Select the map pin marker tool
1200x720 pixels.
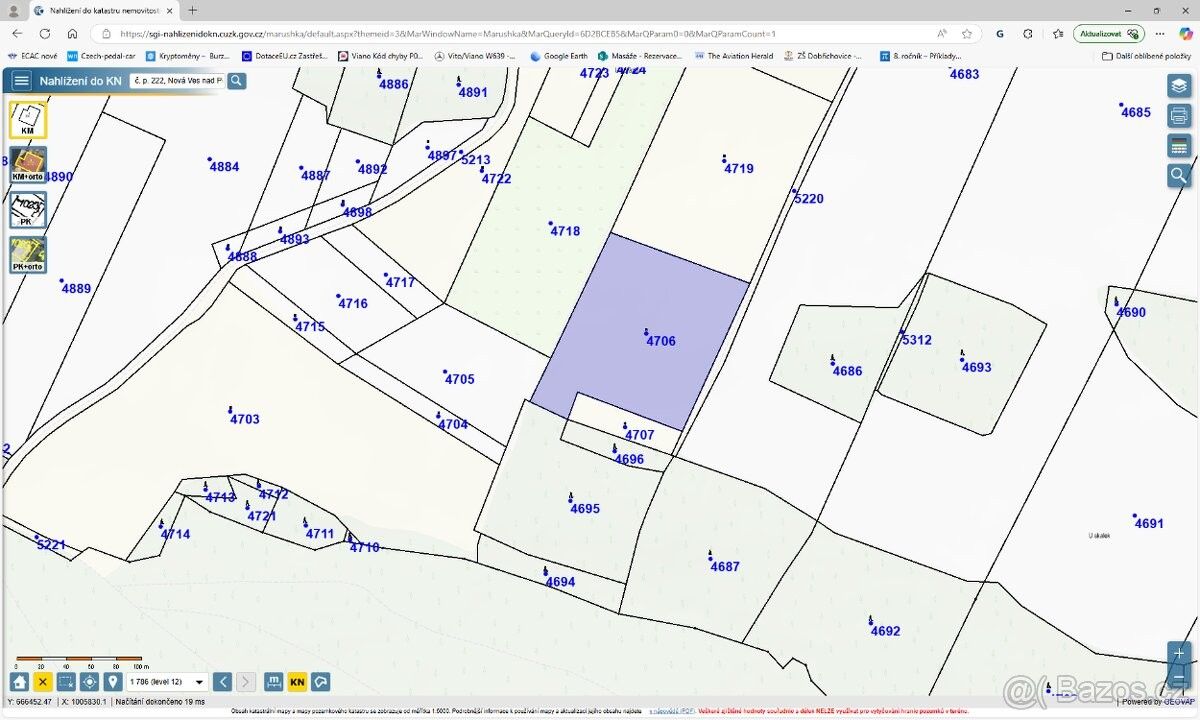pos(112,682)
